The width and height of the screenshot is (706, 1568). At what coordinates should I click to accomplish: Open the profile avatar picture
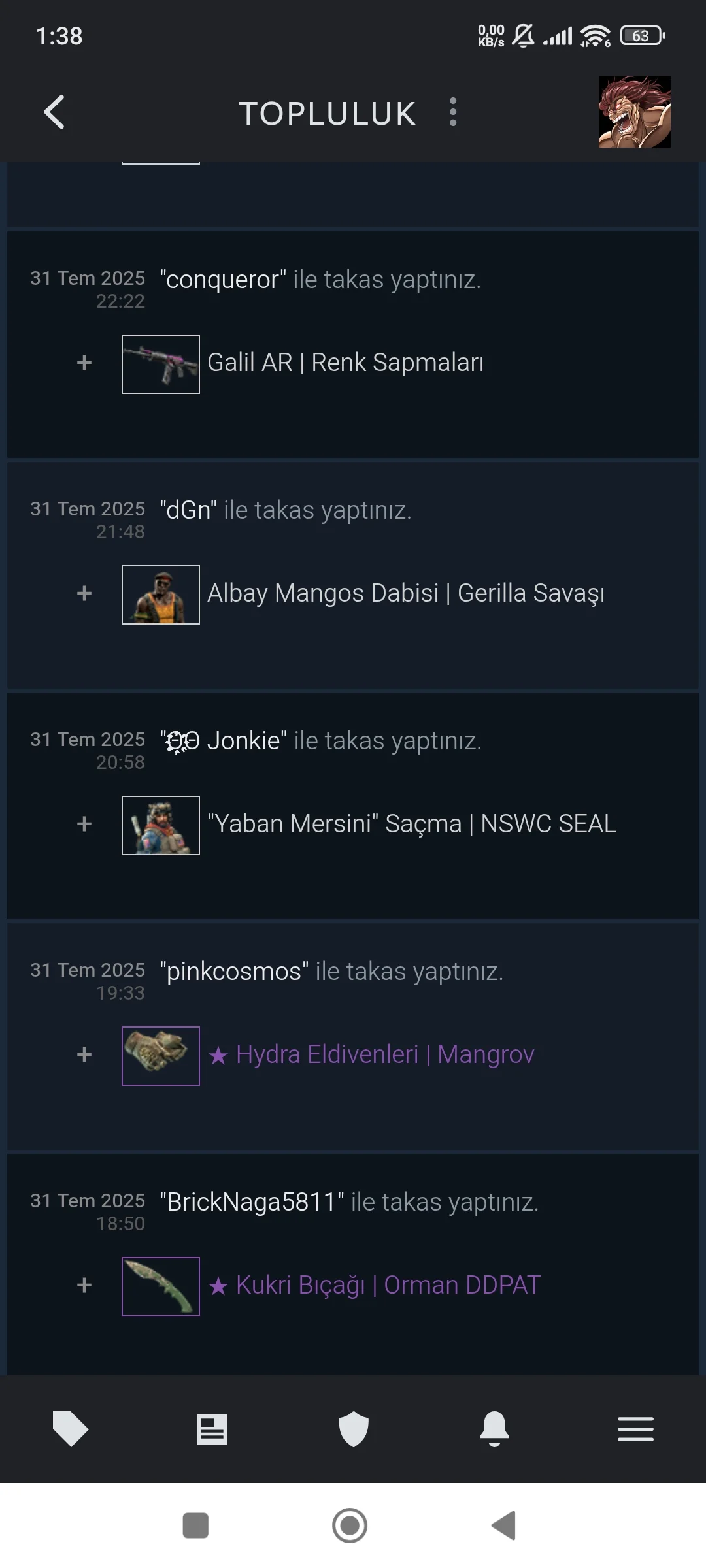pos(634,112)
